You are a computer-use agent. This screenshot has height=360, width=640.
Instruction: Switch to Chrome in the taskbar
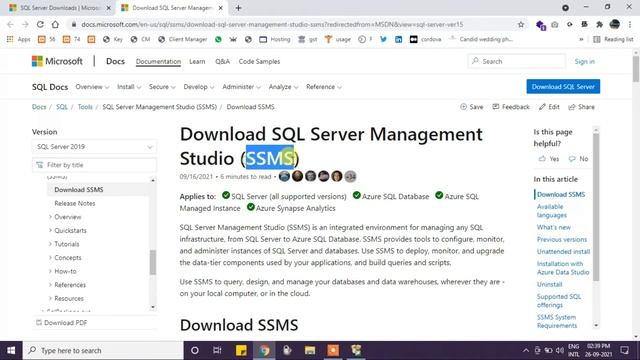[x=264, y=350]
